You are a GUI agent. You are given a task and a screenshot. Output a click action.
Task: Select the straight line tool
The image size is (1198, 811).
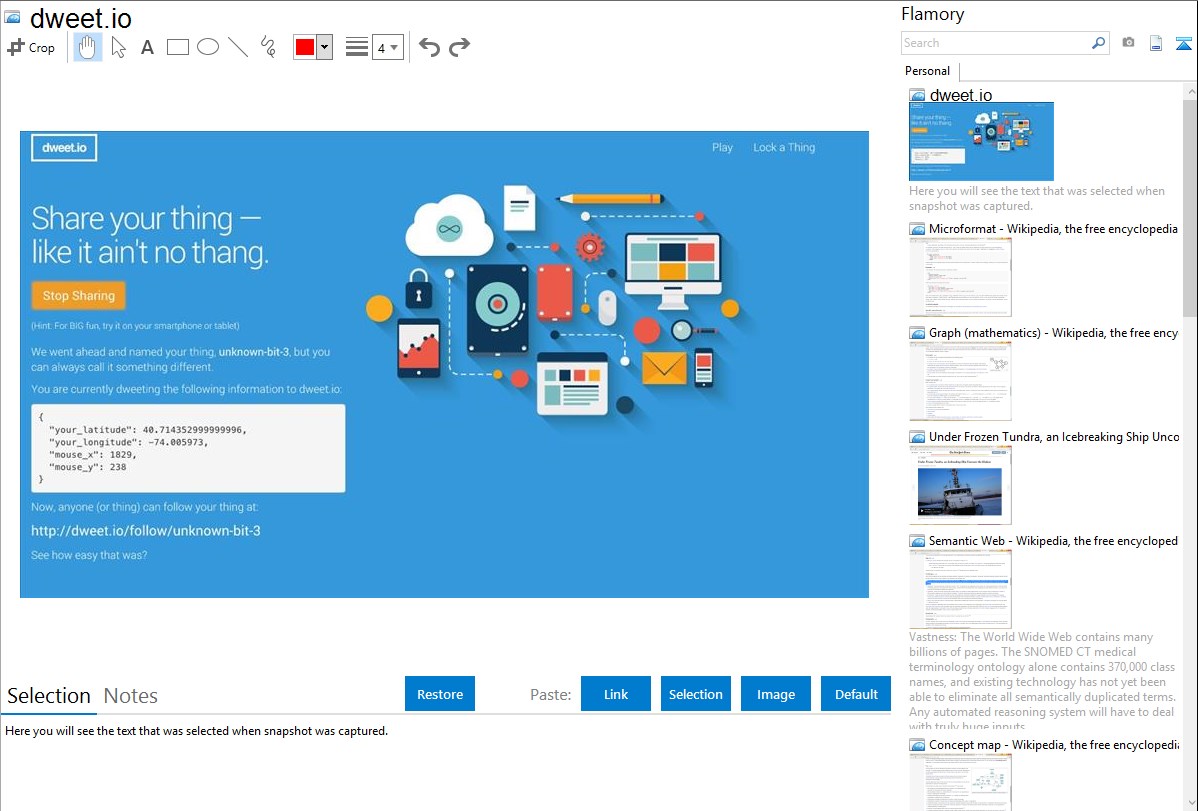[238, 47]
